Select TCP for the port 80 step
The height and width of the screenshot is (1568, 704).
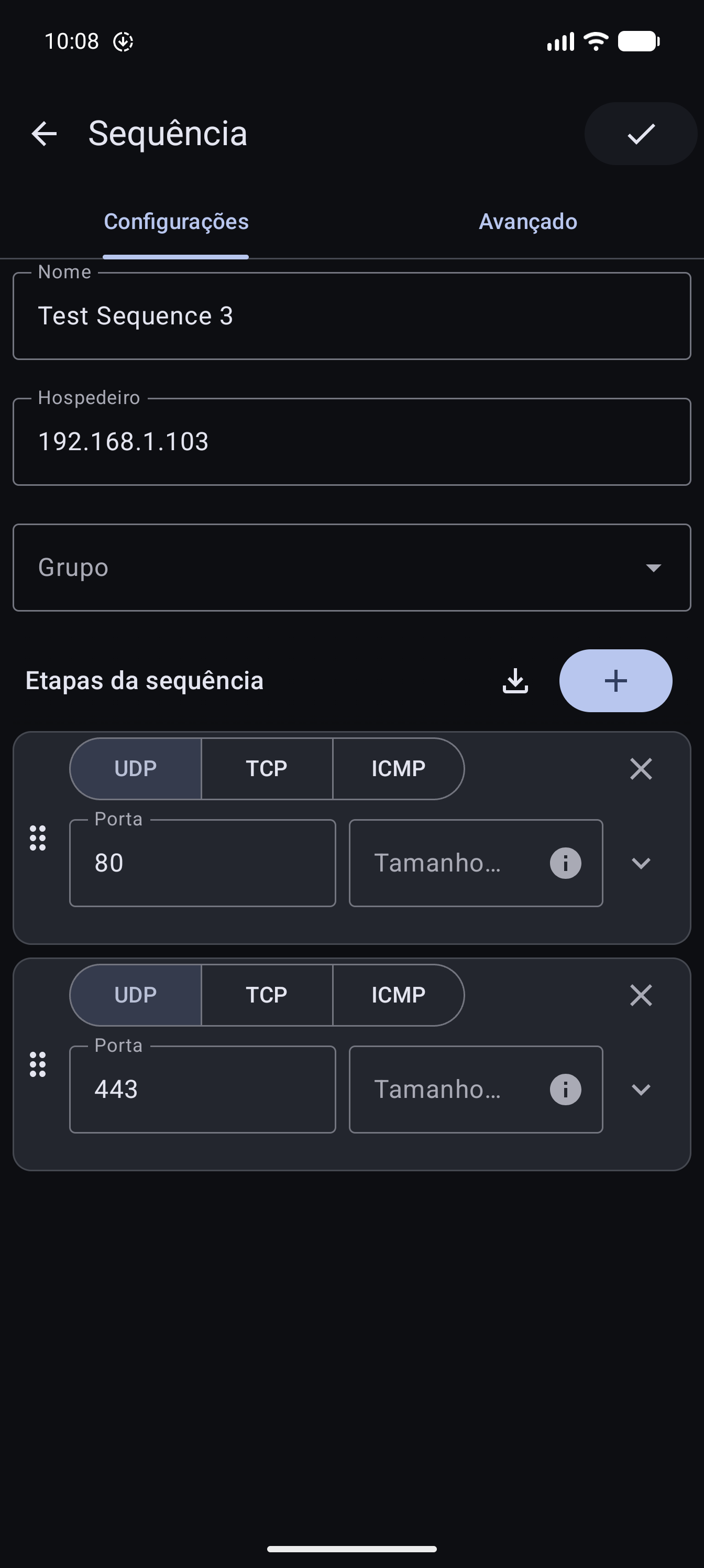point(267,769)
